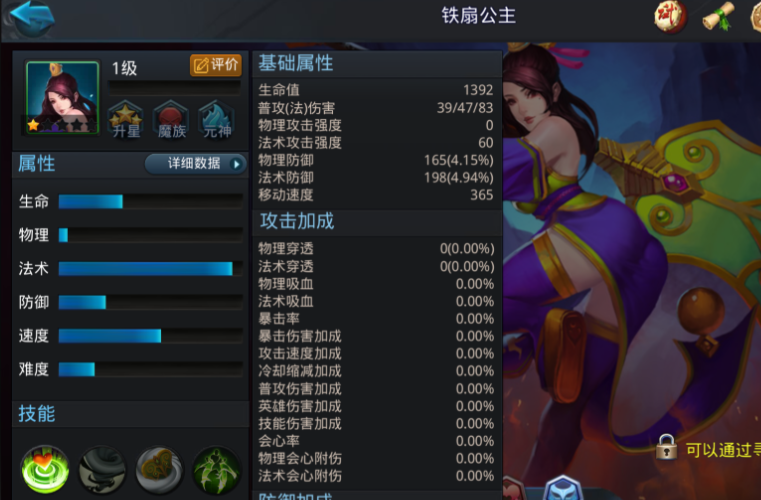
Task: Select the tornado skill icon
Action: pos(102,469)
